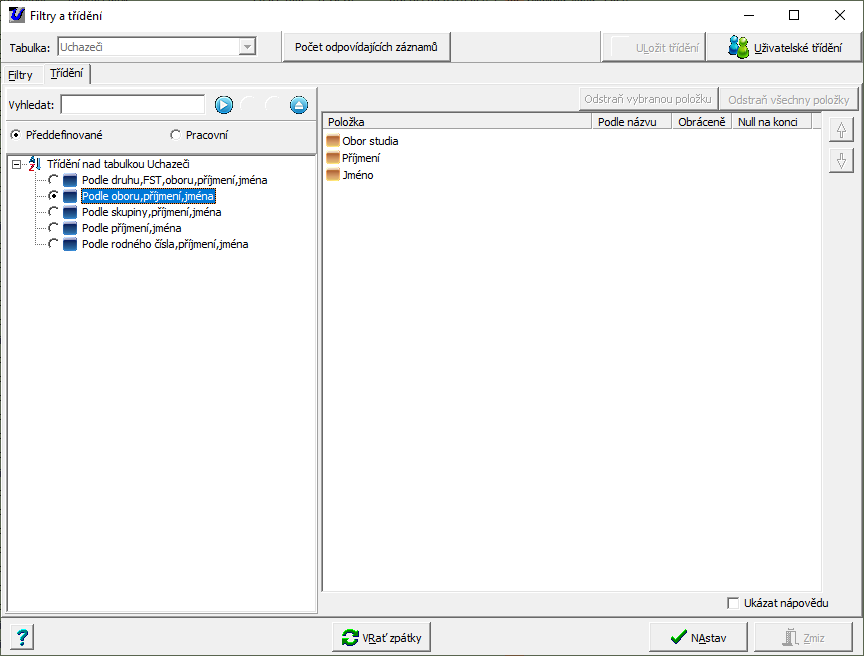864x656 pixels.
Task: Click the Obor studia folder icon
Action: [x=333, y=141]
